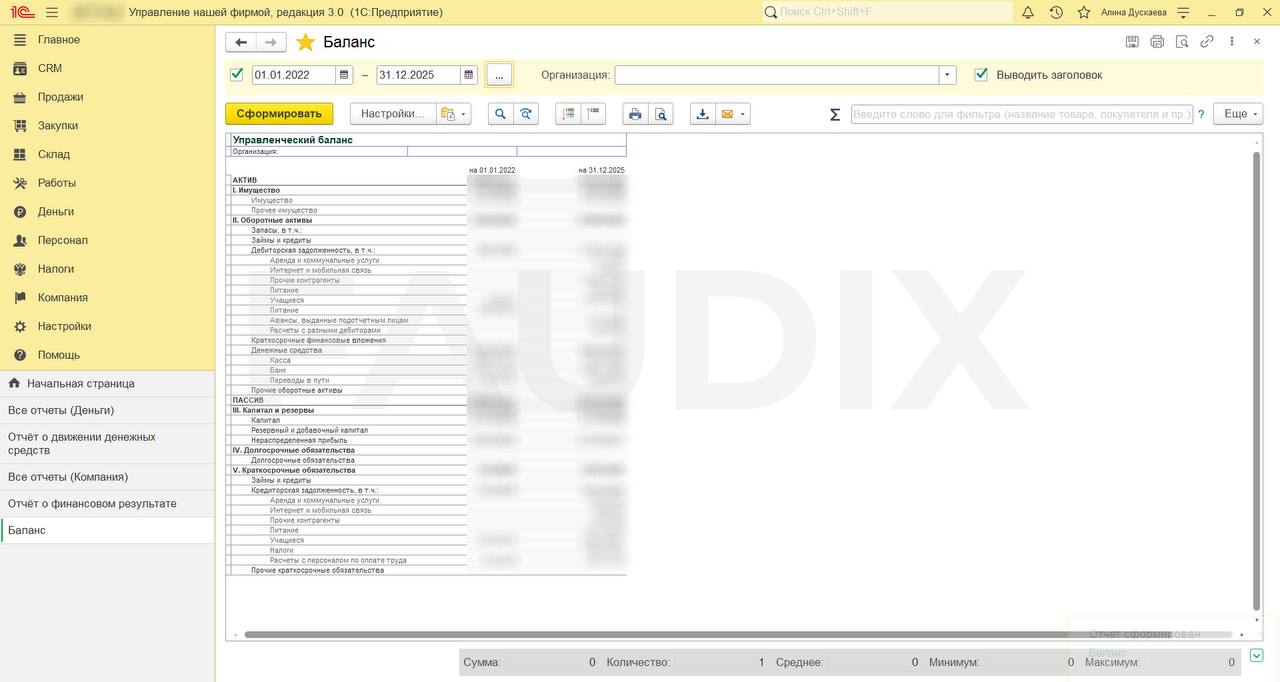Switch to Отчёт о финансовом результате tab
Image resolution: width=1280 pixels, height=682 pixels.
(107, 504)
